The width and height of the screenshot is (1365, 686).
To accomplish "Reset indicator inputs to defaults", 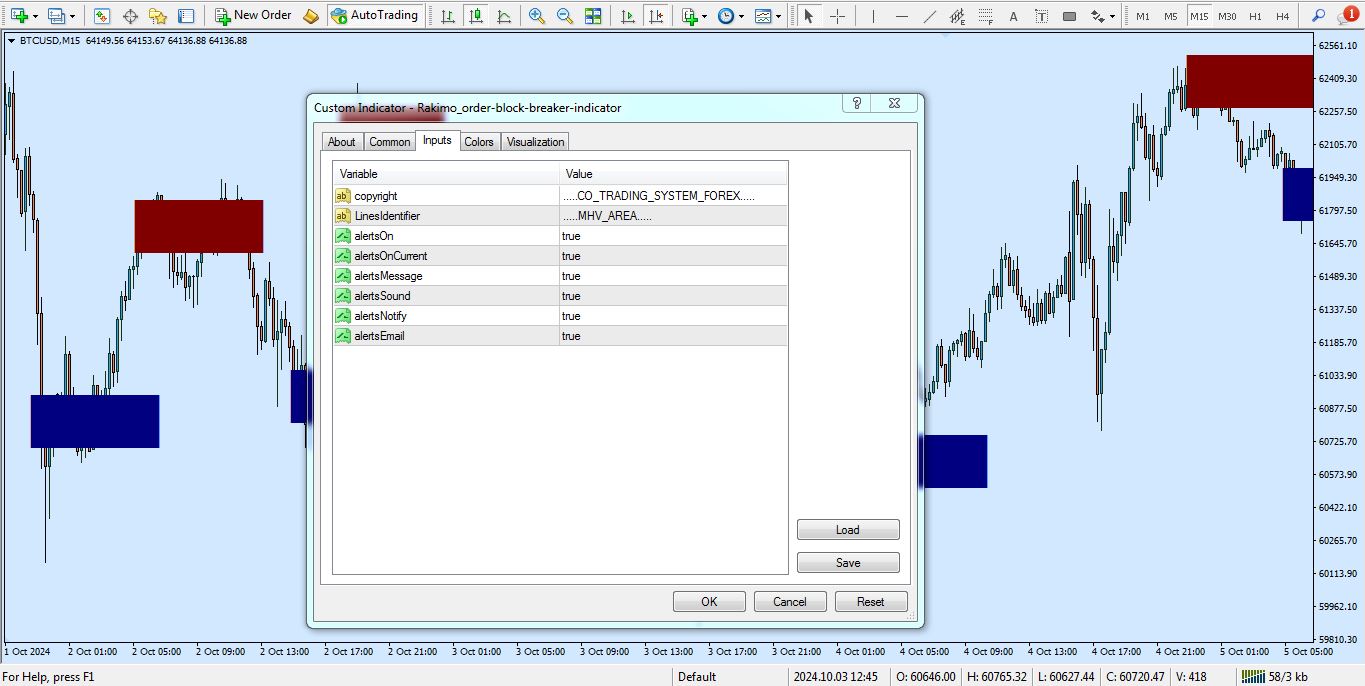I will [870, 601].
